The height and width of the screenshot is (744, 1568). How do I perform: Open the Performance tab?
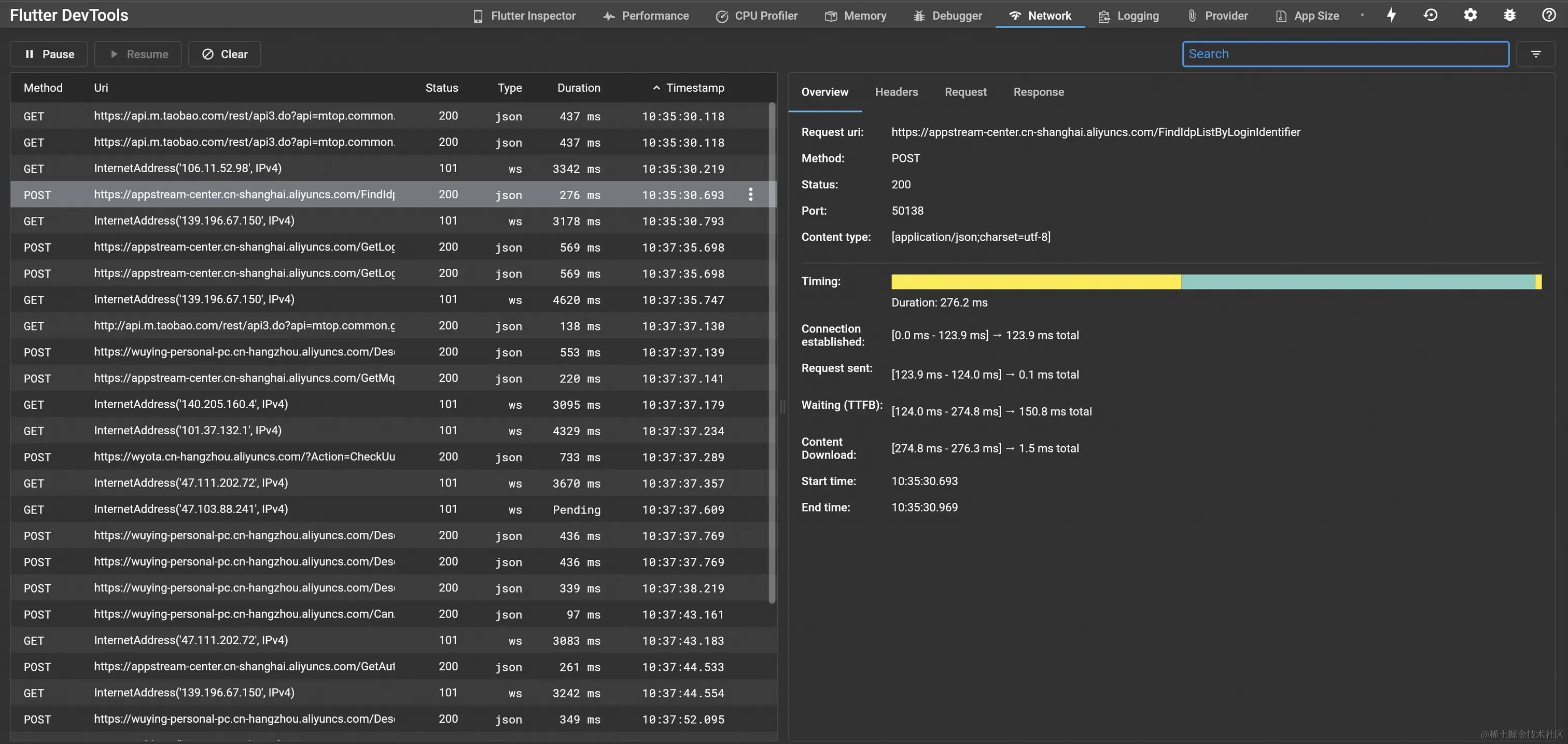pyautogui.click(x=646, y=16)
